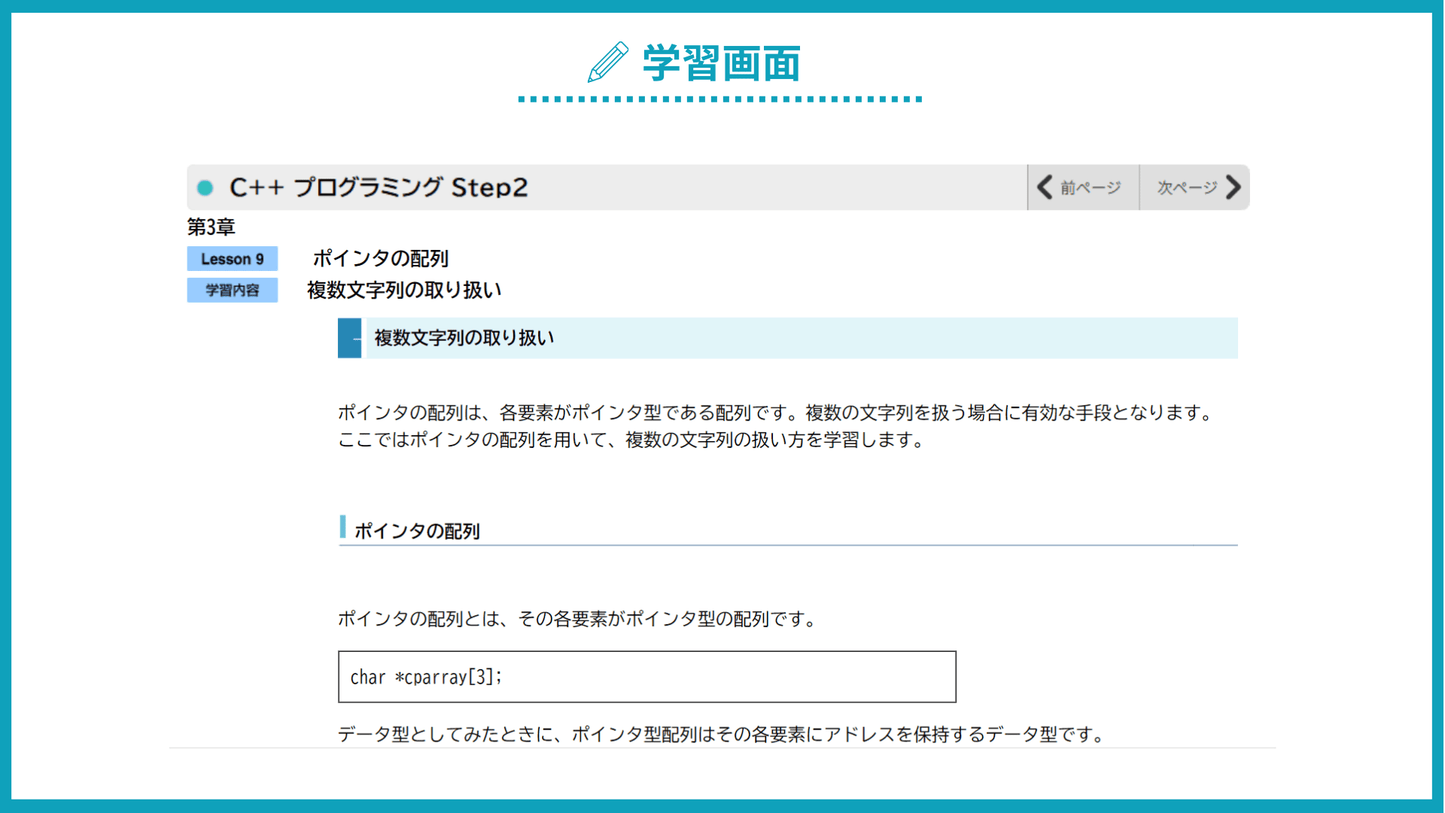The image size is (1445, 813).
Task: Click the code box containing char *cparray[3];
Action: (x=646, y=677)
